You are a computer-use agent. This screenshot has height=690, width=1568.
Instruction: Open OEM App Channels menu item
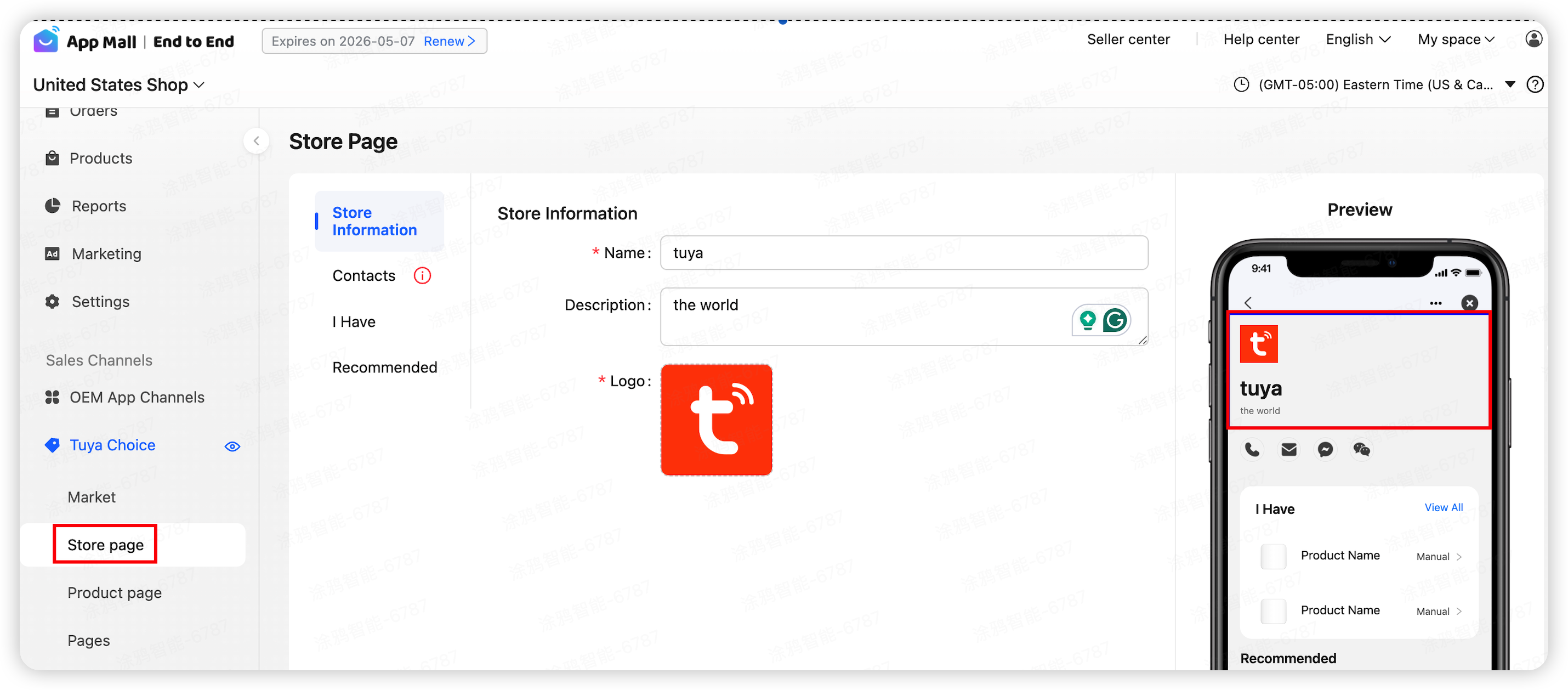point(137,397)
